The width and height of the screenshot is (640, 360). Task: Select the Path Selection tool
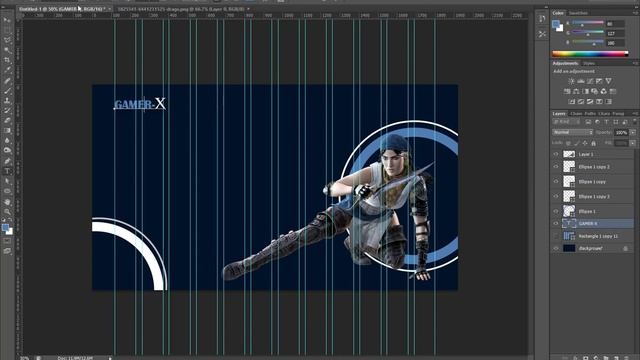coord(7,181)
